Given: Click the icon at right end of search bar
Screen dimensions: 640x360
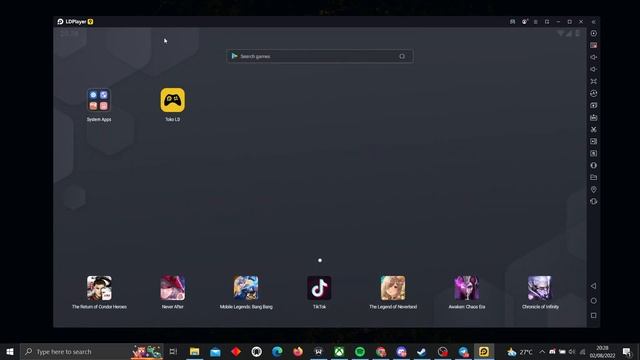Looking at the screenshot, I should pyautogui.click(x=402, y=56).
